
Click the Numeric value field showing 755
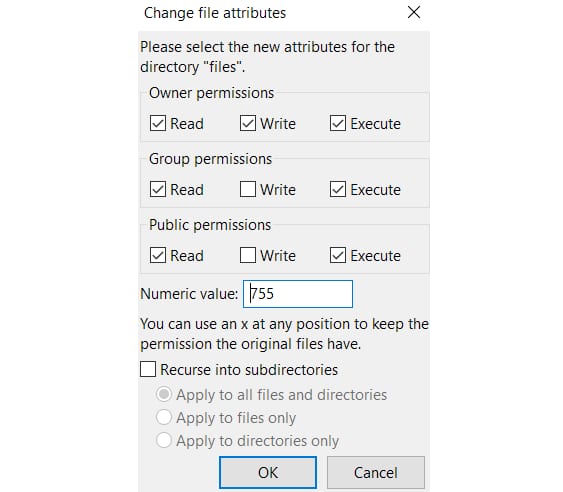coord(298,294)
